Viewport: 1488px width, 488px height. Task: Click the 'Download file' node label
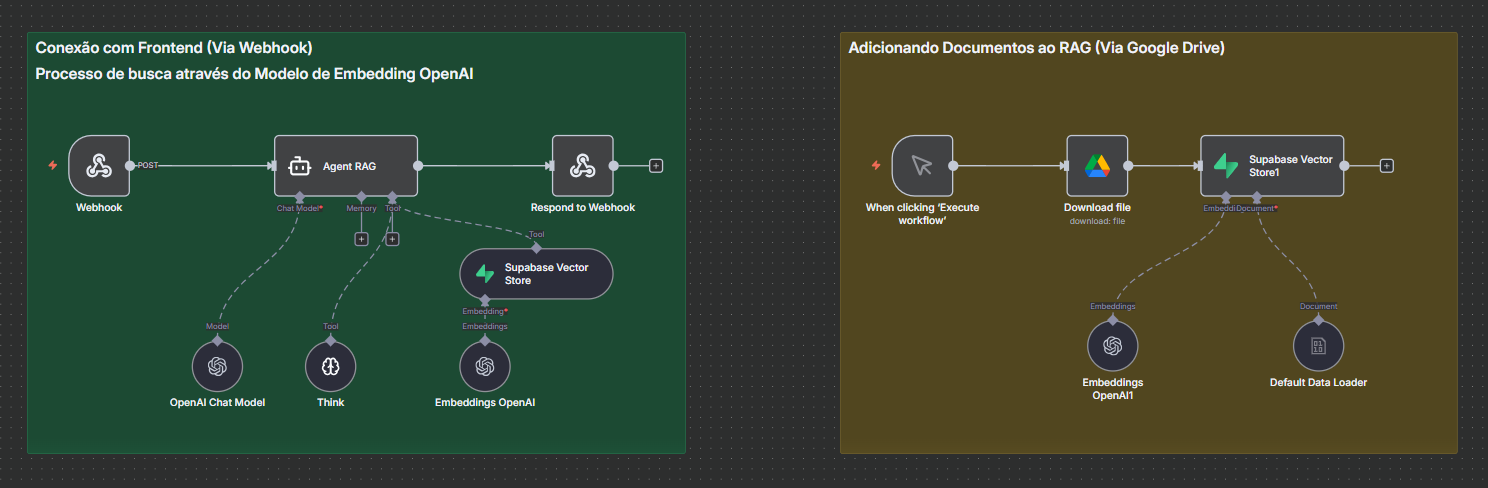(1098, 208)
